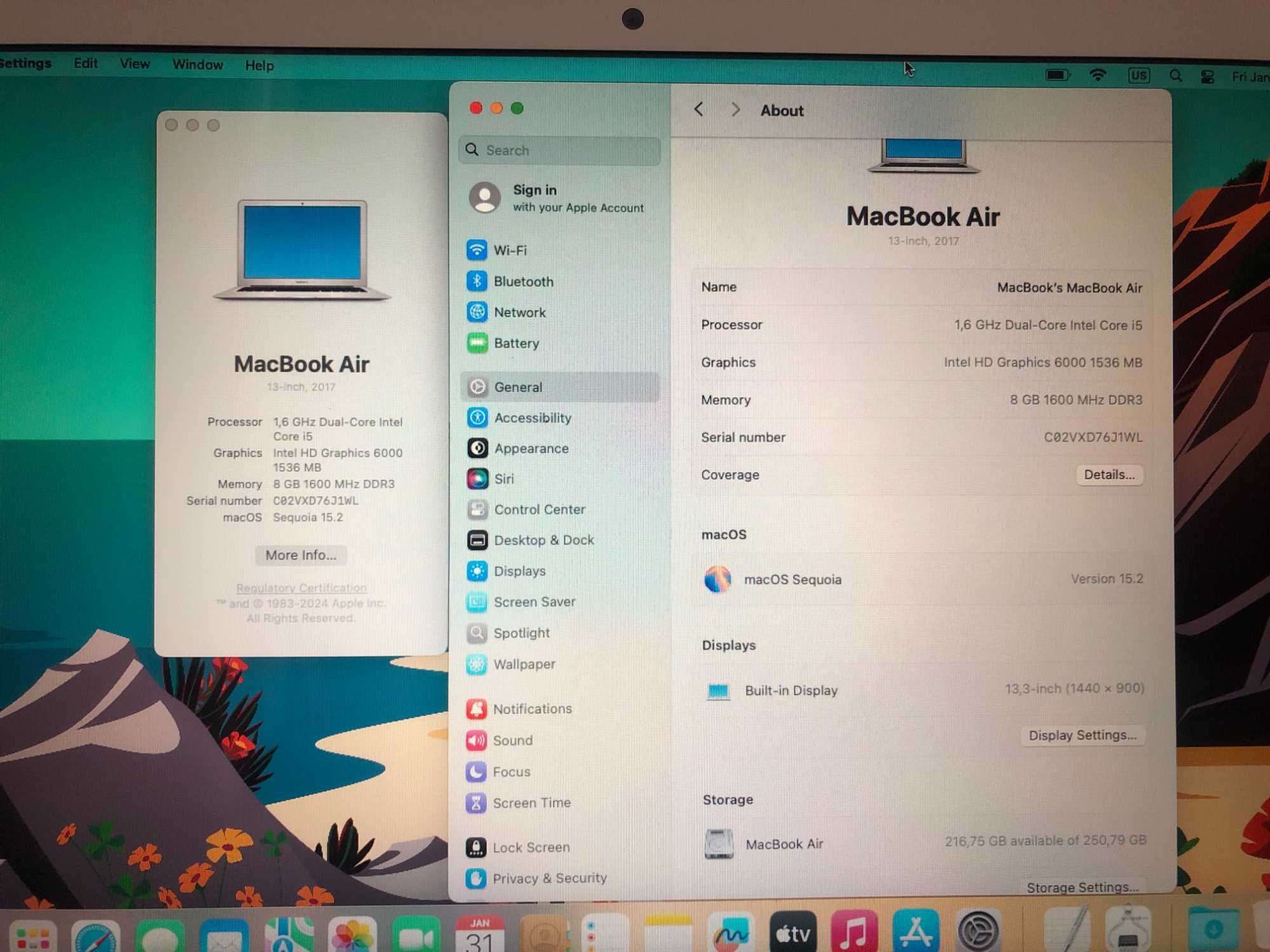Open Calendar from the Dock
Image resolution: width=1270 pixels, height=952 pixels.
(479, 934)
